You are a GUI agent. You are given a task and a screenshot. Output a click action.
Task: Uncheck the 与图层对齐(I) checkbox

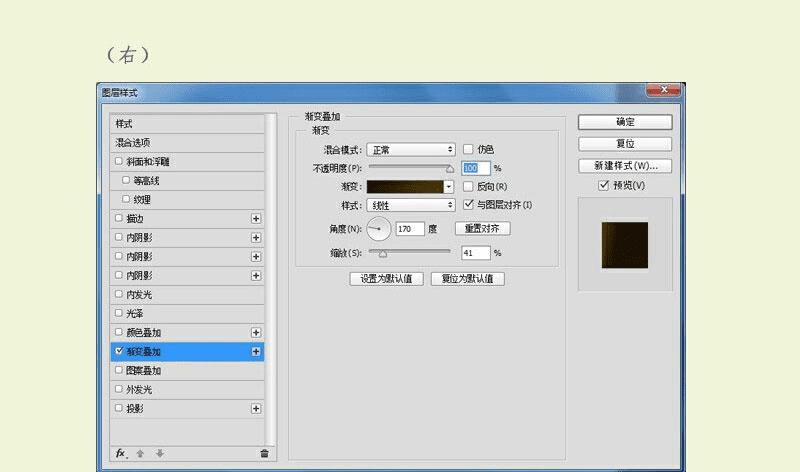[468, 205]
